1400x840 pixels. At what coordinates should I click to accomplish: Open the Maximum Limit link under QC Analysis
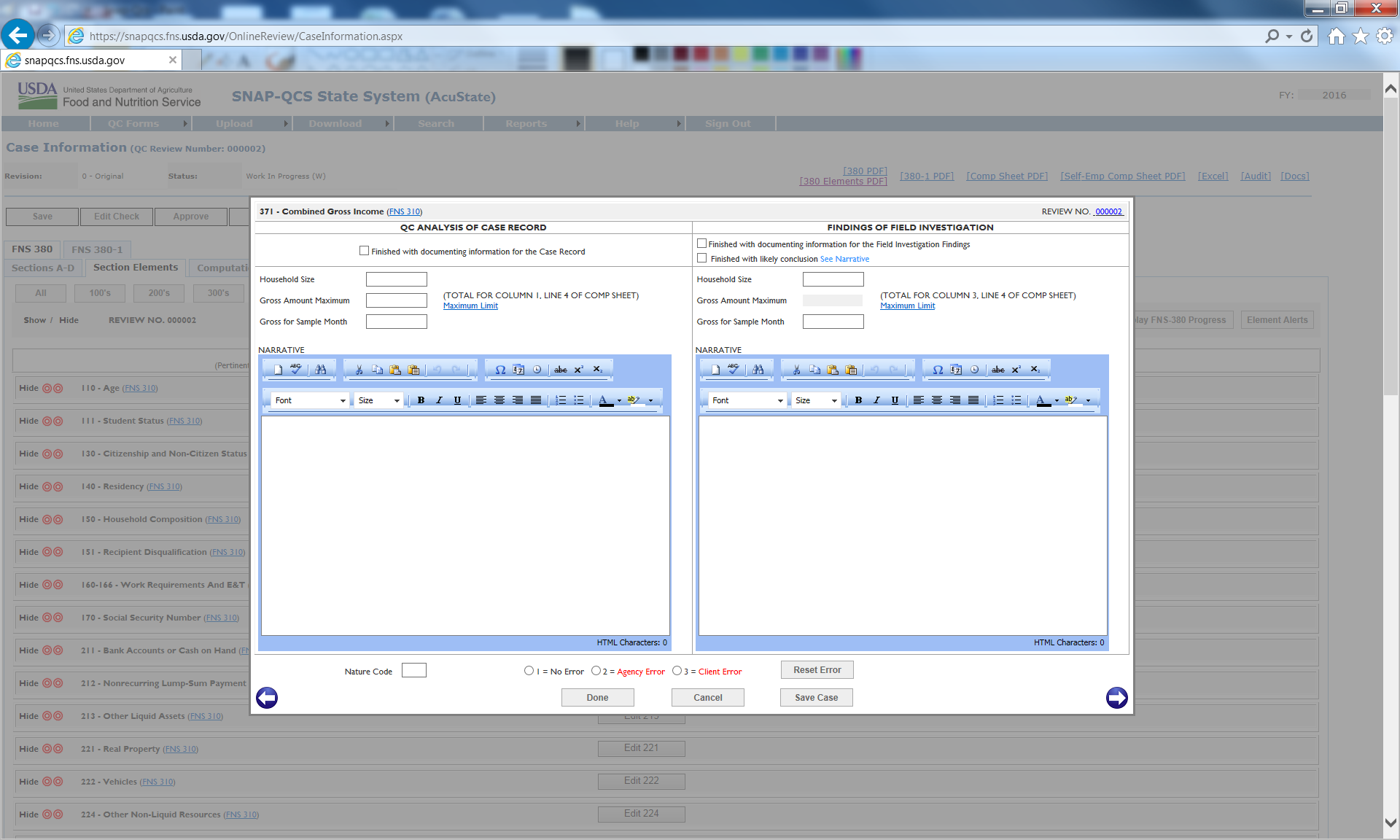[470, 306]
